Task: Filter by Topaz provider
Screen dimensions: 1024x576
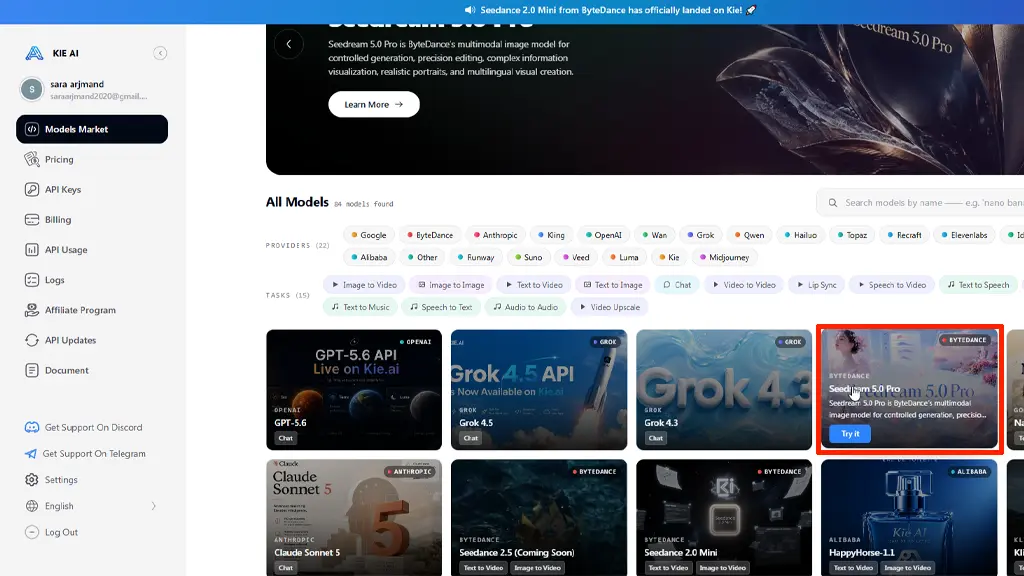Action: [x=852, y=235]
